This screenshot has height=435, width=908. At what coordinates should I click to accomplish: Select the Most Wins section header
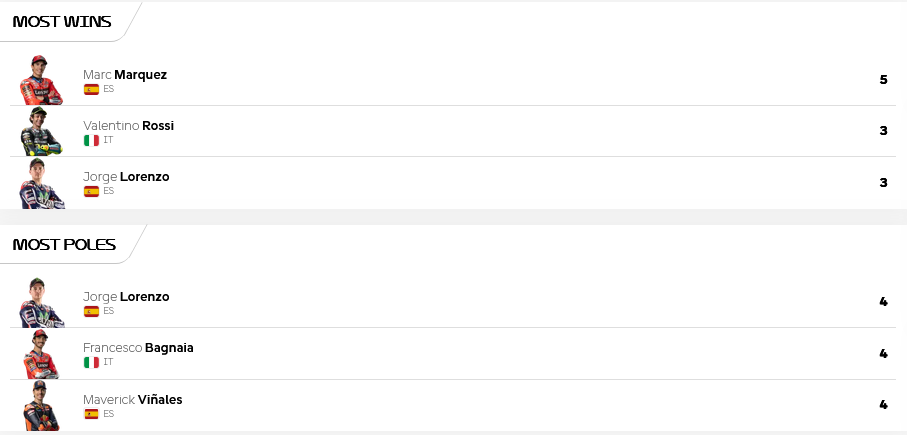click(62, 21)
